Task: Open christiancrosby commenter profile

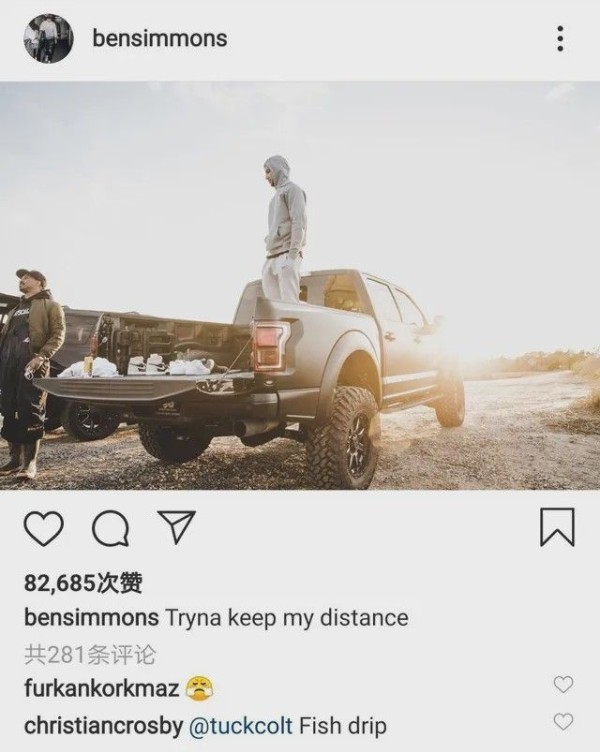Action: (104, 726)
